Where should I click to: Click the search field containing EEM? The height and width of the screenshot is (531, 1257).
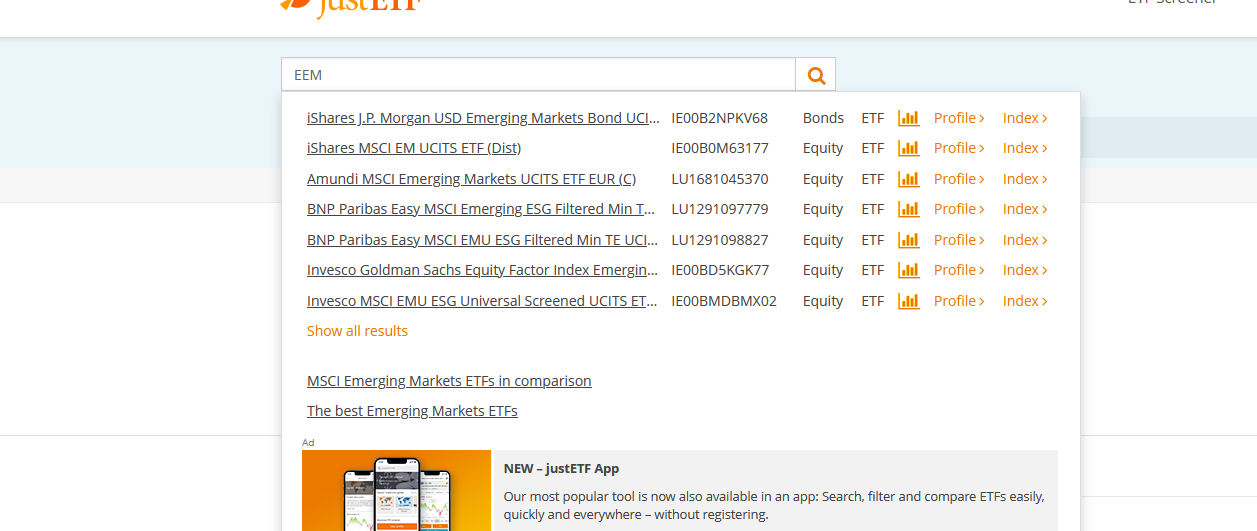coord(538,75)
